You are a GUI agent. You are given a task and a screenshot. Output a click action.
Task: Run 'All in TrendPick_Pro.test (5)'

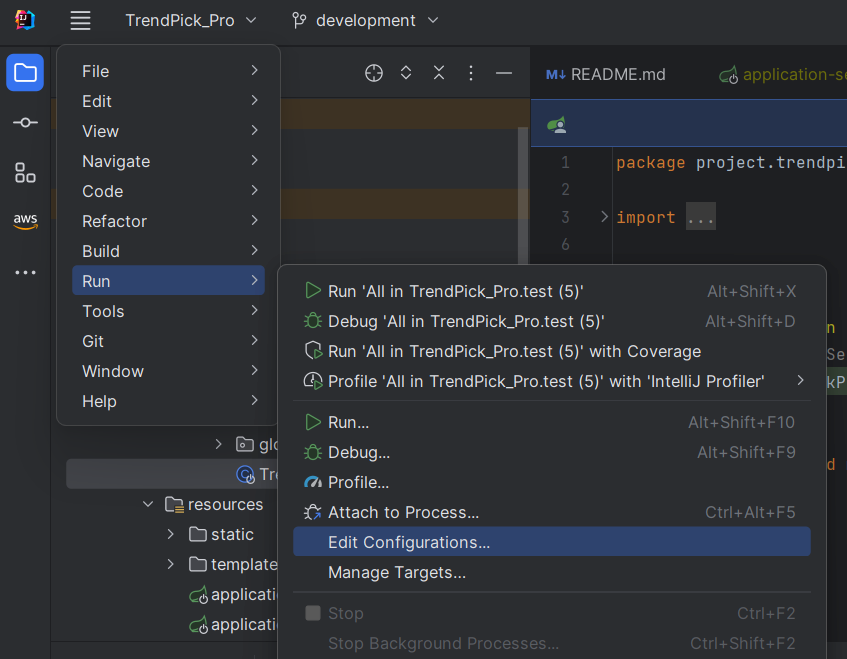(x=552, y=291)
